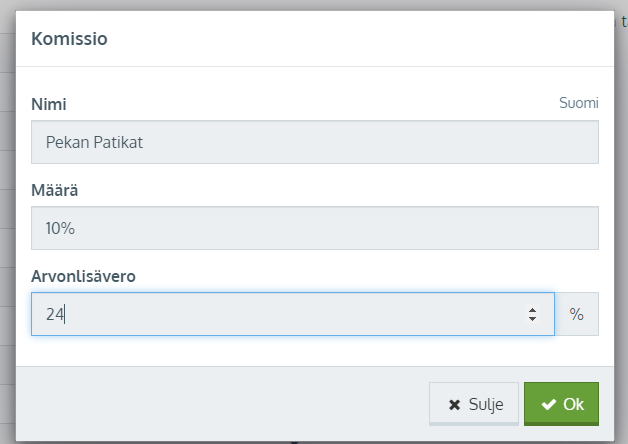The image size is (628, 444).
Task: Click the Määrä label
Action: [x=54, y=190]
